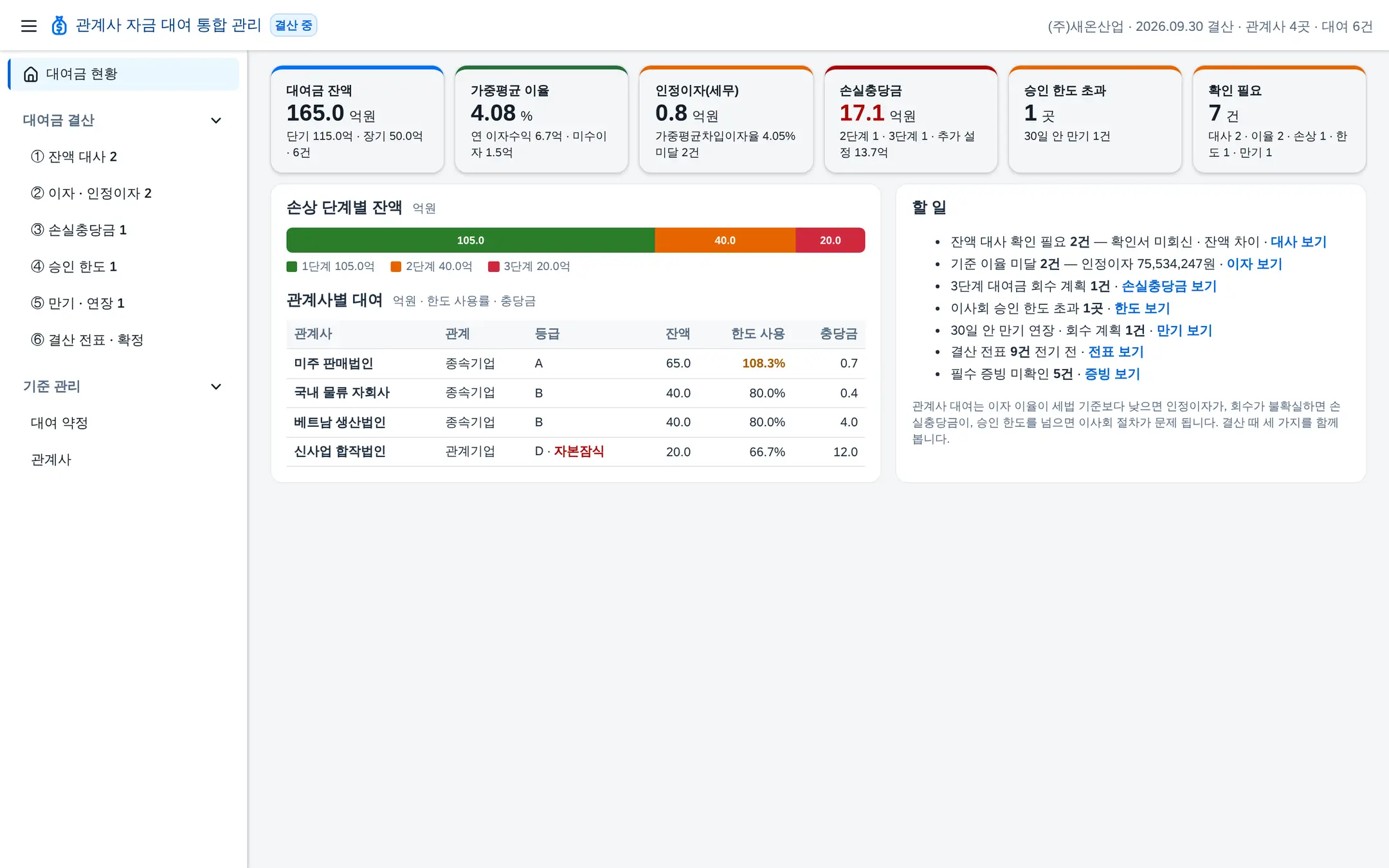This screenshot has width=1389, height=868.
Task: Follow the 손실충당금 보기 link
Action: (x=1169, y=286)
